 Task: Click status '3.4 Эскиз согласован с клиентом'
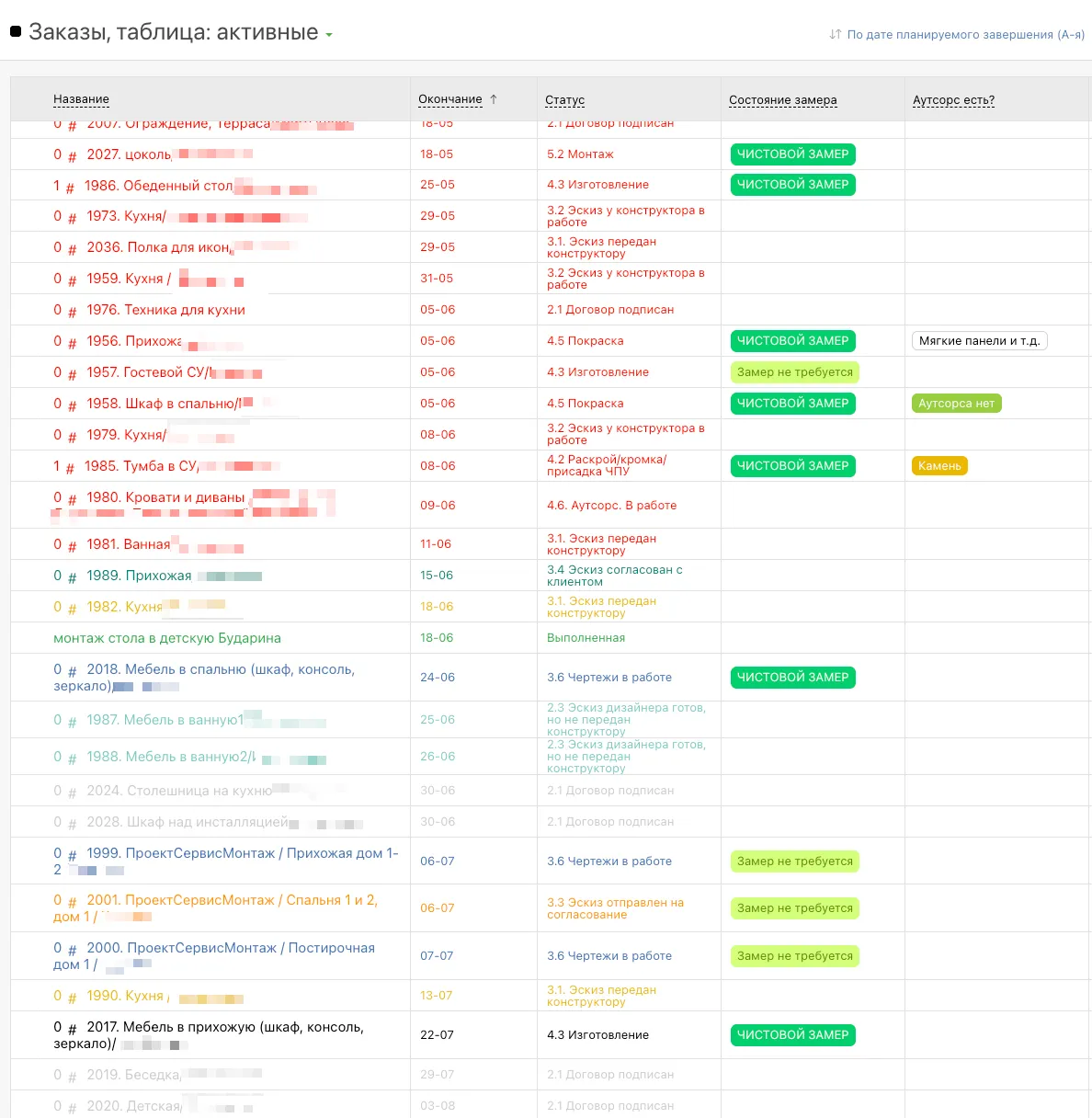615,576
